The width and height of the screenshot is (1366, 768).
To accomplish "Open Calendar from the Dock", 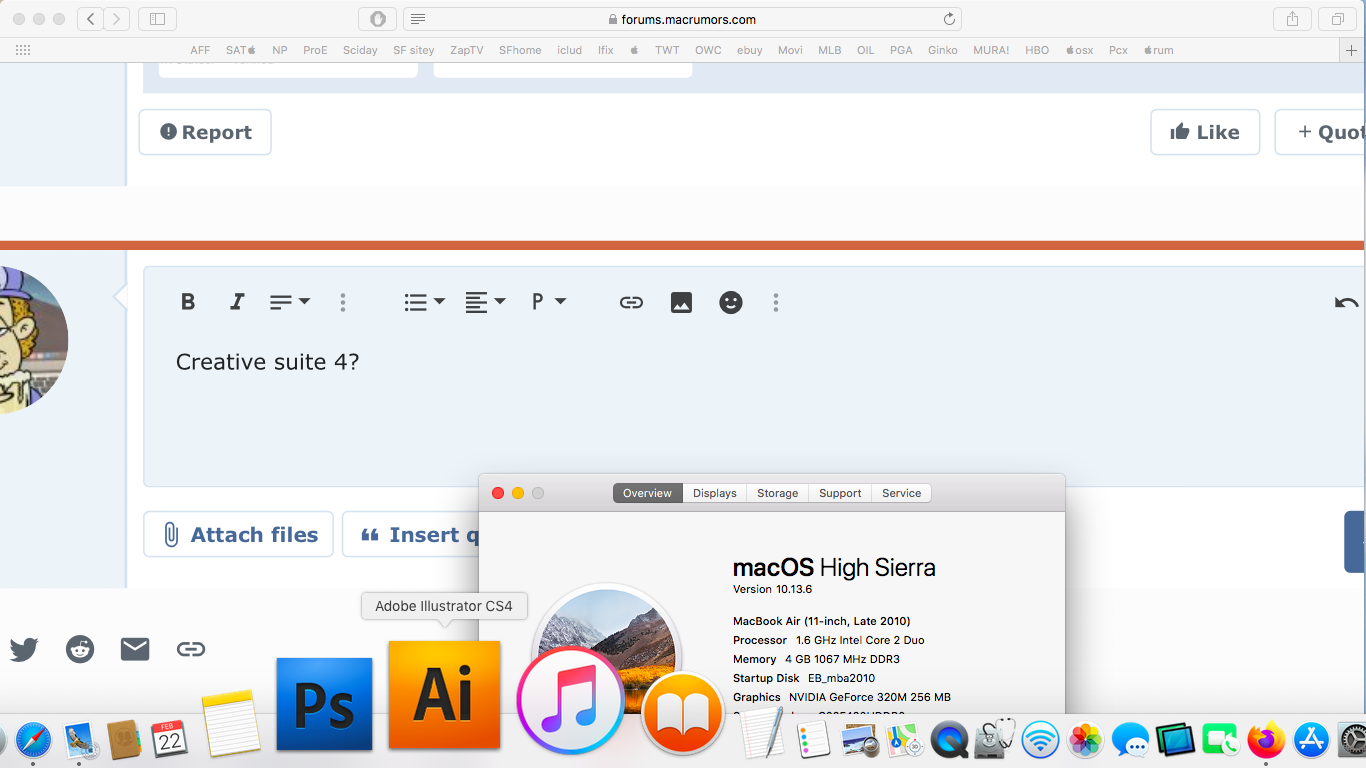I will click(x=170, y=739).
